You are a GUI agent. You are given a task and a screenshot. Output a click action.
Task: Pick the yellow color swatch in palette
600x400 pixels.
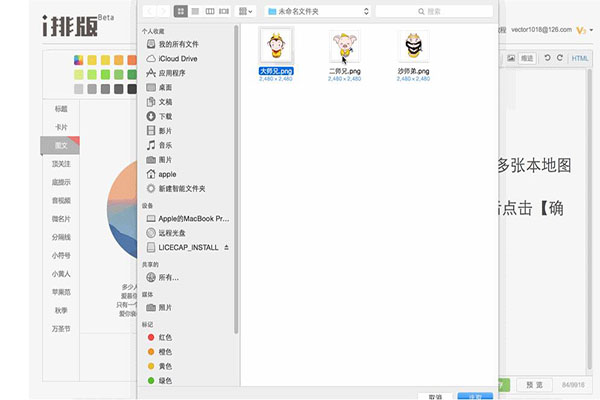click(93, 59)
